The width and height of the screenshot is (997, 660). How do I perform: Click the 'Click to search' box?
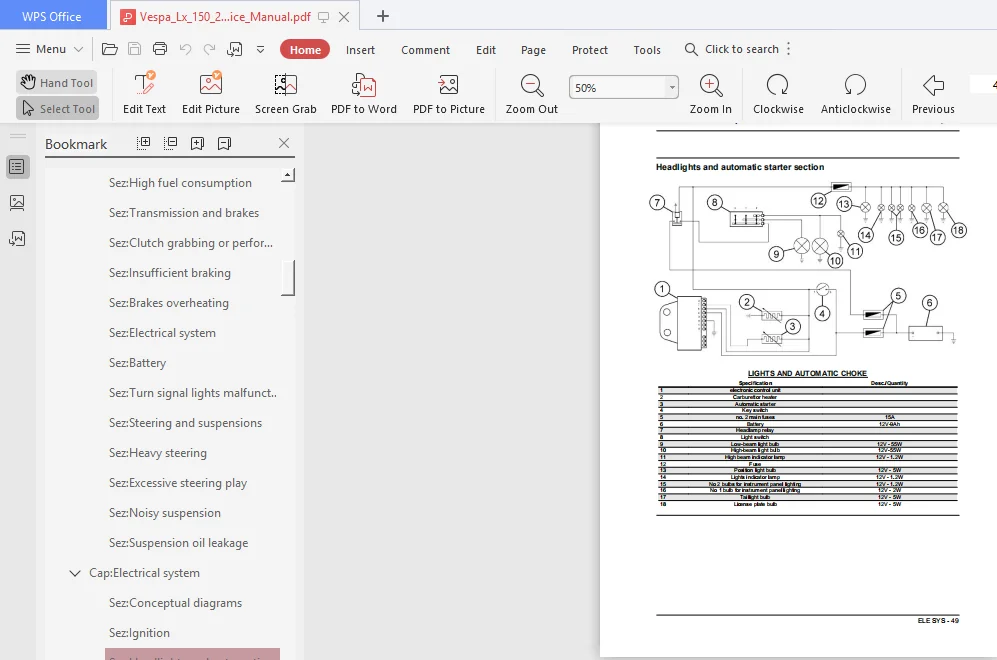731,49
